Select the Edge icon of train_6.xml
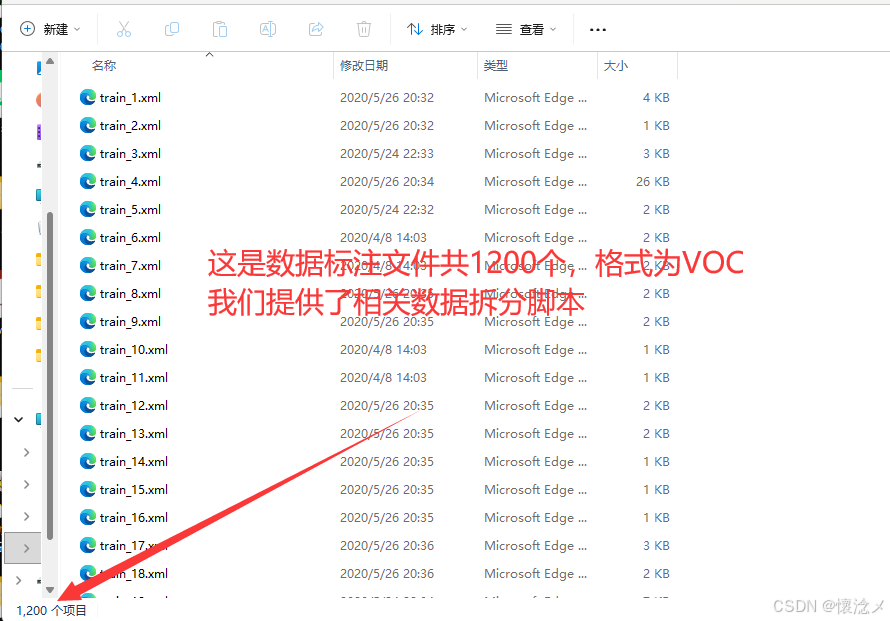The image size is (890, 621). 88,237
